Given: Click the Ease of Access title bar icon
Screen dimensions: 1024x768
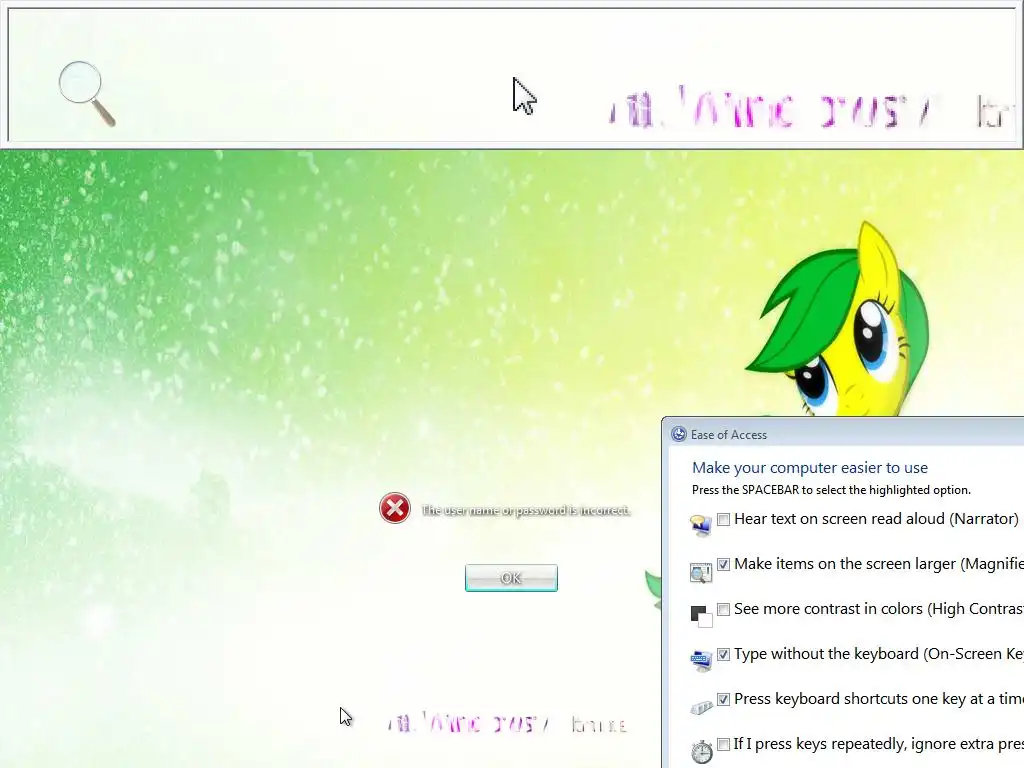Looking at the screenshot, I should point(679,434).
